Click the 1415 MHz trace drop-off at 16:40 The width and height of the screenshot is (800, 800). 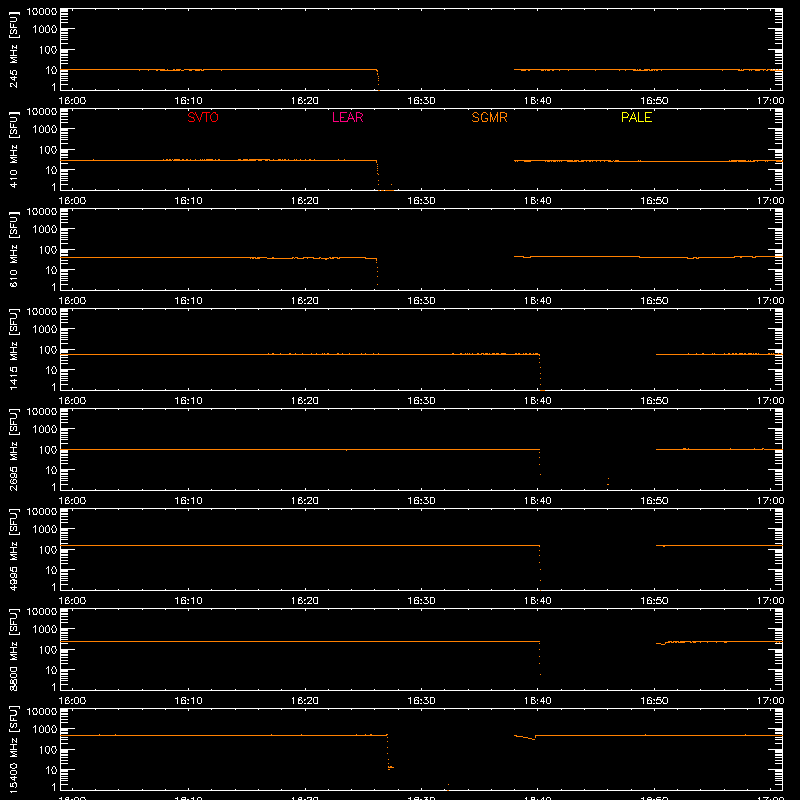point(541,372)
